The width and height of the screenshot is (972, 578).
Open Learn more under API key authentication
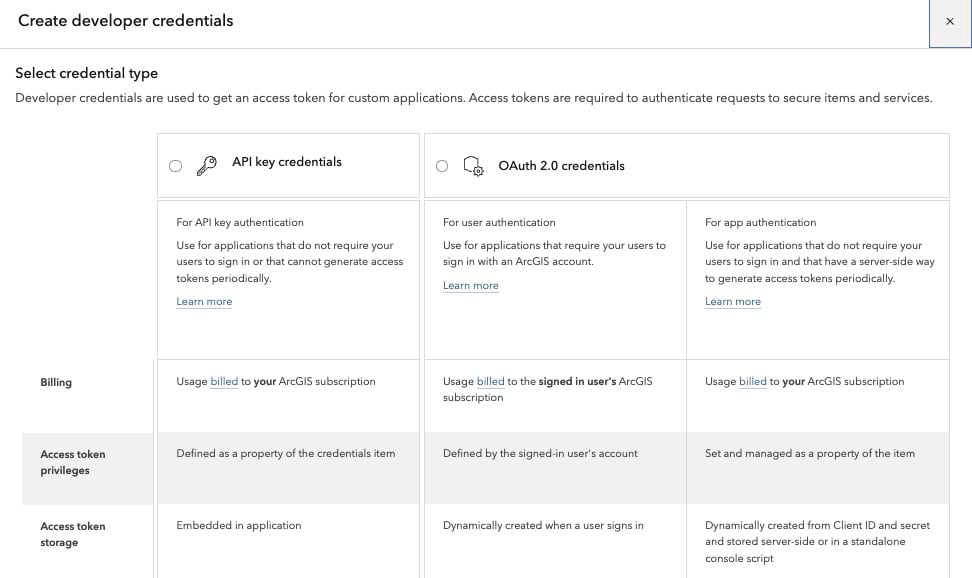pos(204,301)
